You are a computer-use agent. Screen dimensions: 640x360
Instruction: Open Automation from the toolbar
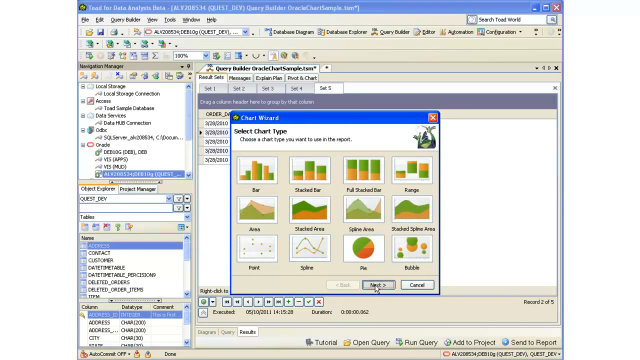pyautogui.click(x=456, y=32)
